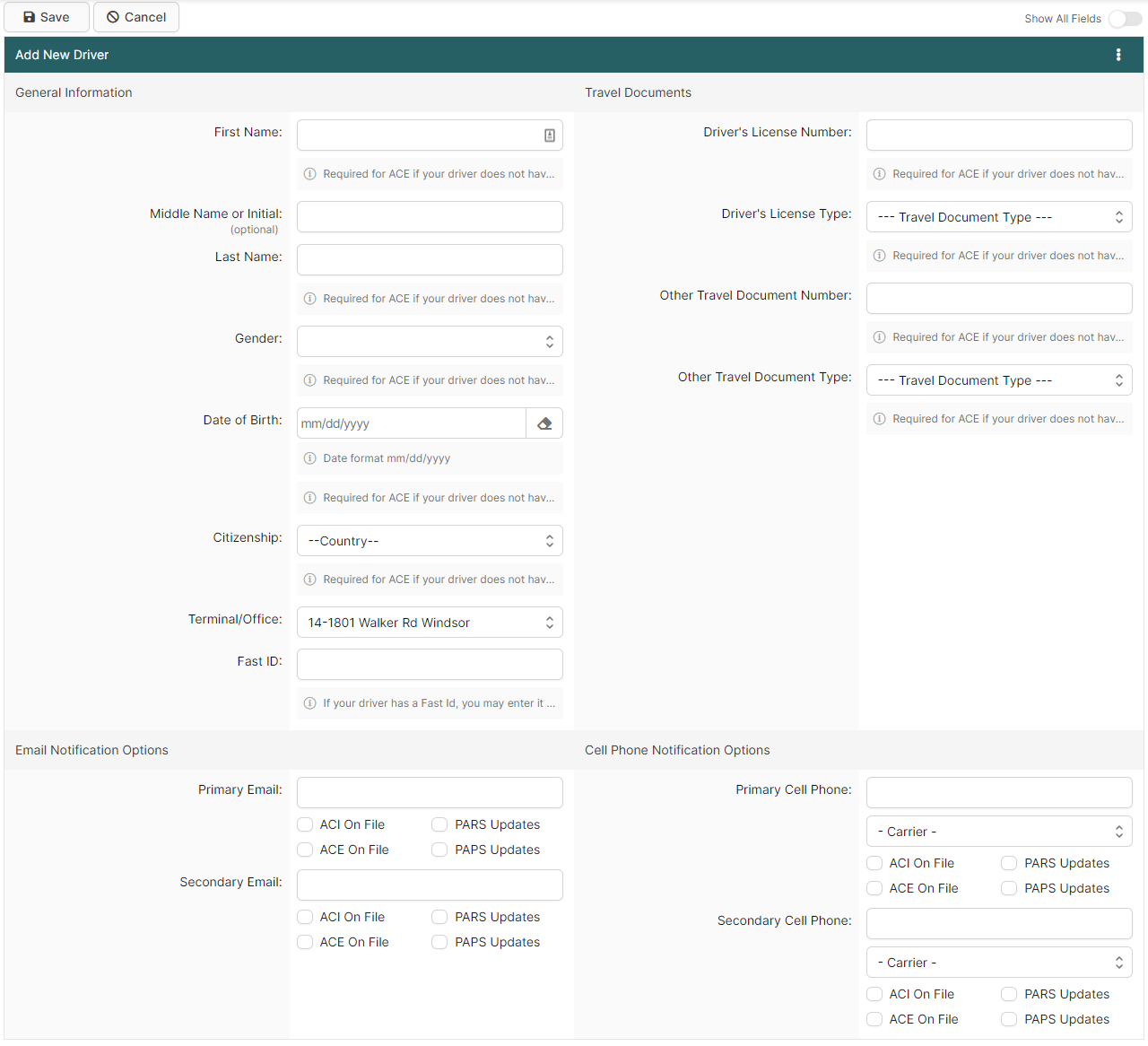Click the Cancel button
Screen dimensions: 1148x1046
click(136, 17)
